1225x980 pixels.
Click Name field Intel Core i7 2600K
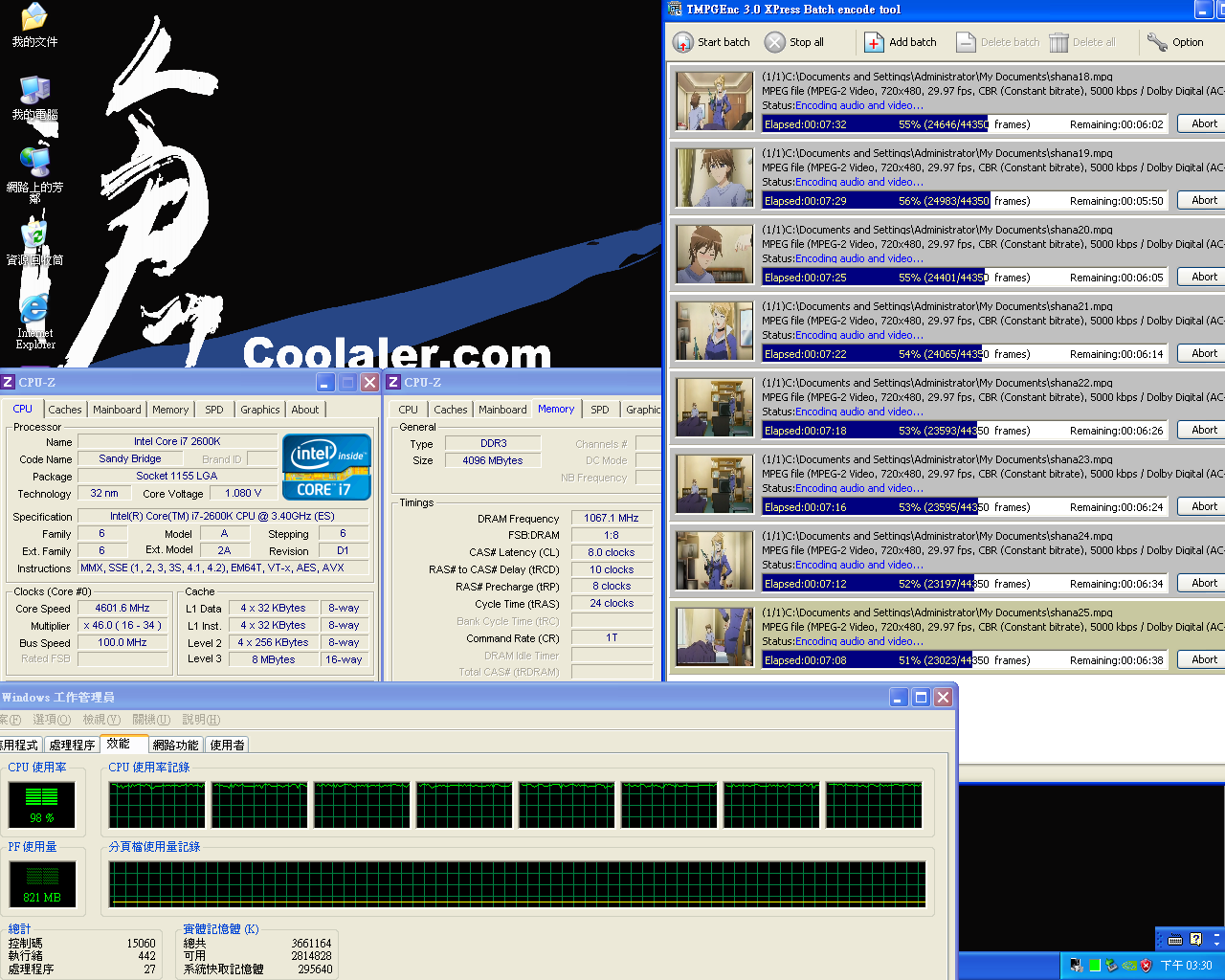tap(178, 441)
